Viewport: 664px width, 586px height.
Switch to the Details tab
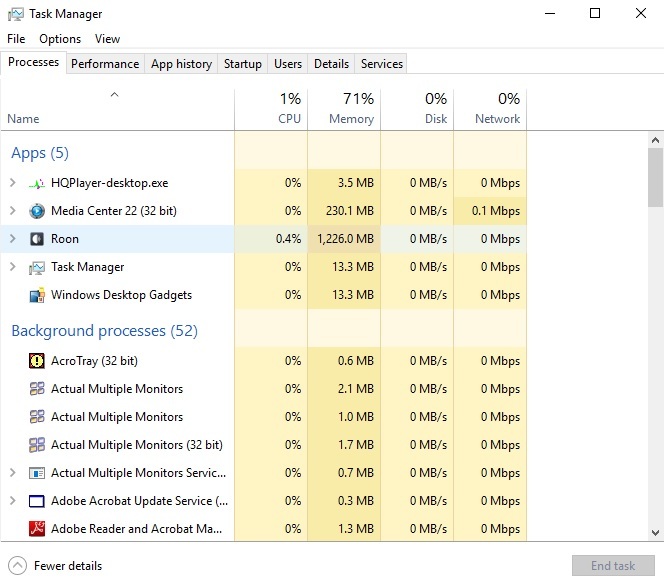coord(332,64)
